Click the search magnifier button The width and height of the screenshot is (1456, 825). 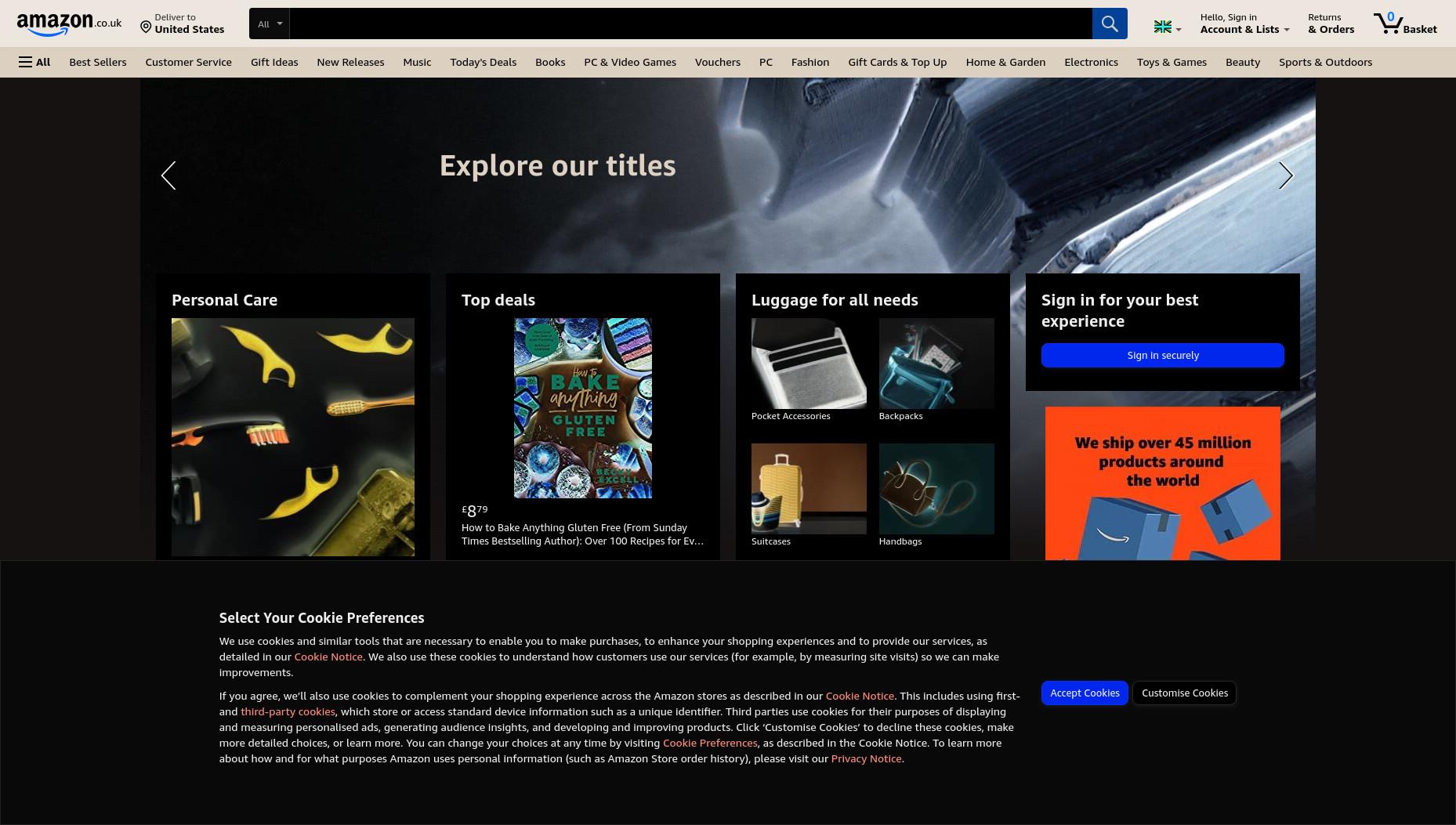(1110, 24)
